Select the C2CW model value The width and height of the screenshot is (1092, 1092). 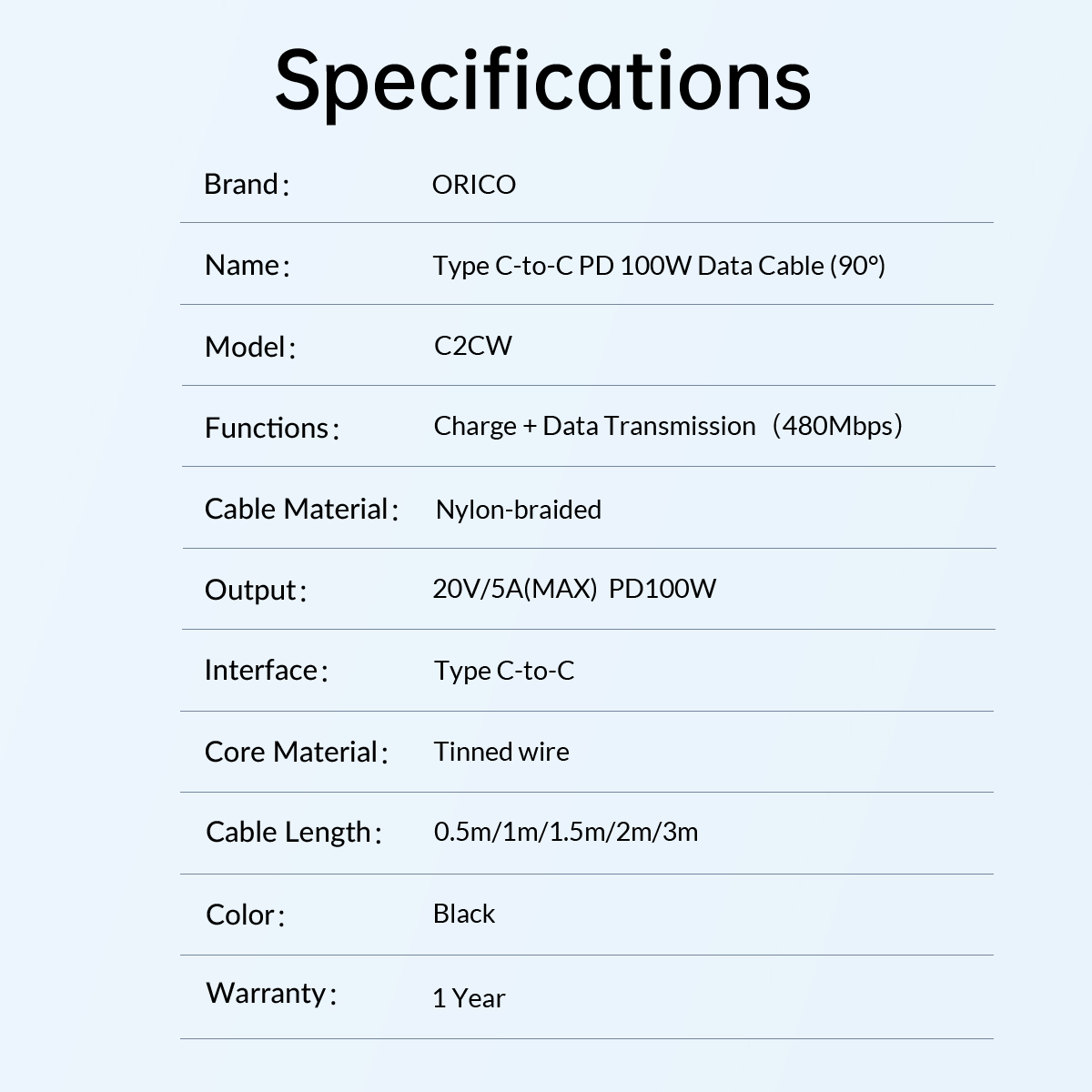coord(473,346)
